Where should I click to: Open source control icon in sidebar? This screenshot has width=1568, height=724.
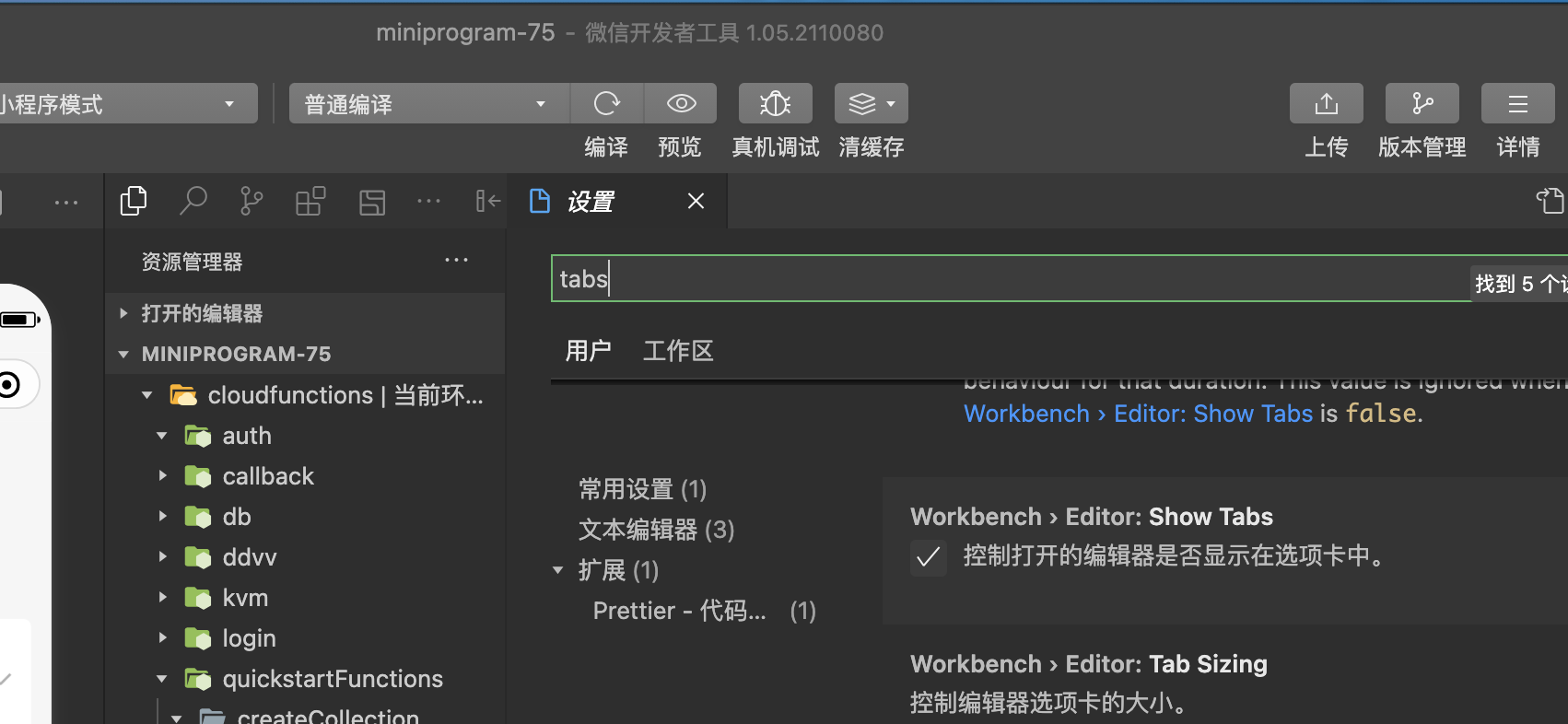(x=251, y=201)
